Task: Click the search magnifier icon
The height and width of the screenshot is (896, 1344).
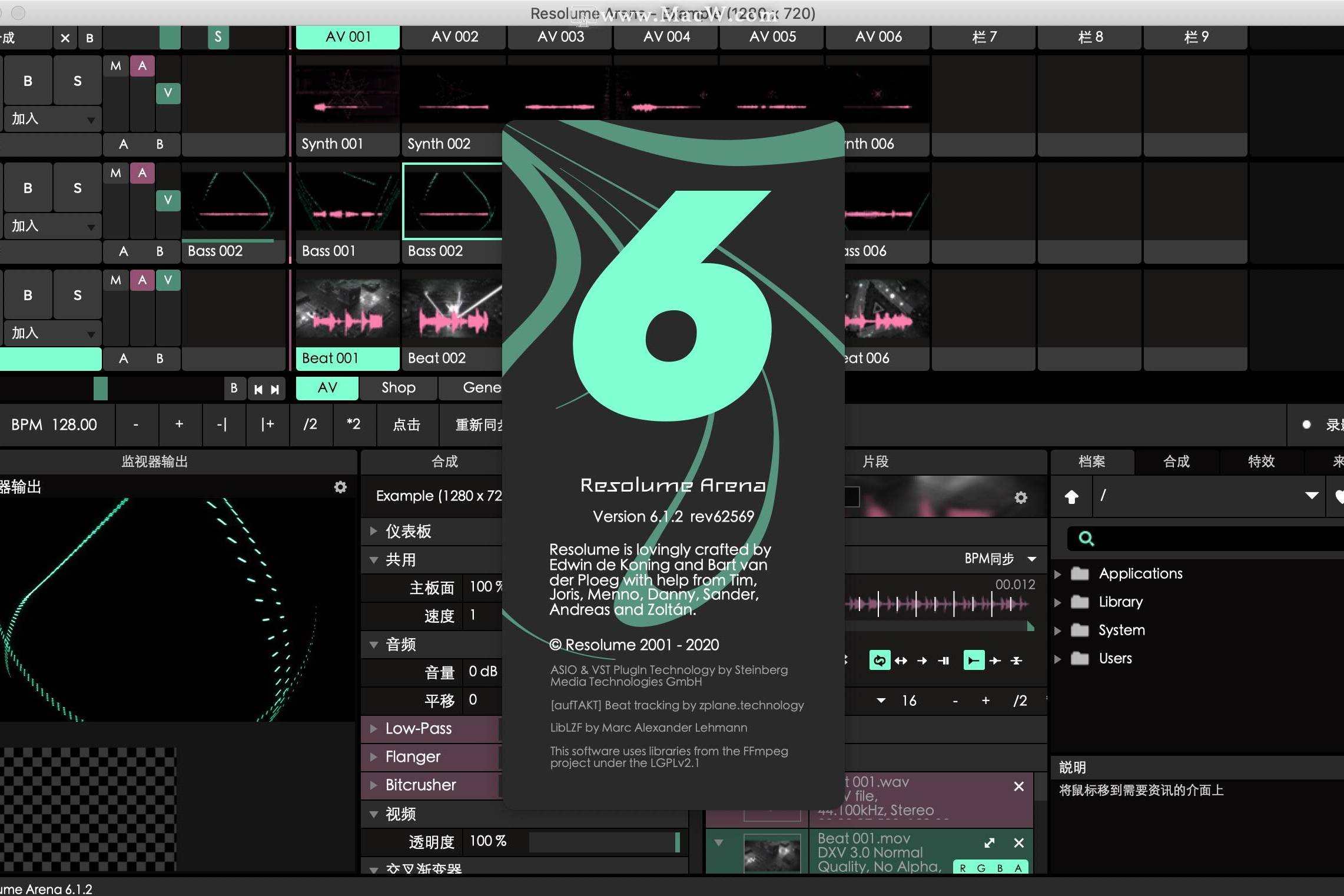Action: (x=1086, y=538)
